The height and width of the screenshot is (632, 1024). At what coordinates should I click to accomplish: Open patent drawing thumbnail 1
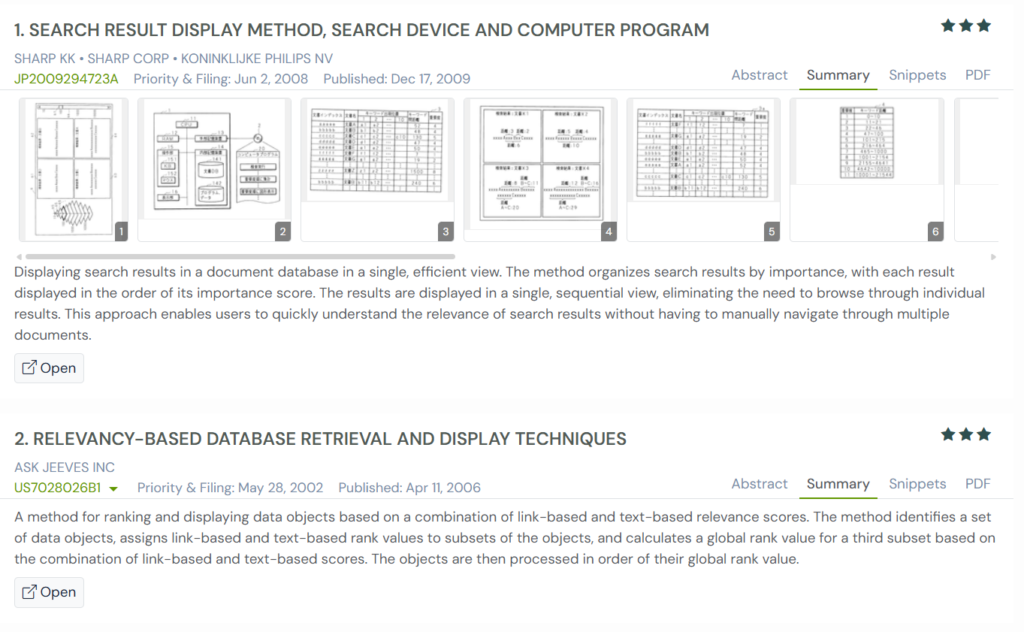[74, 169]
